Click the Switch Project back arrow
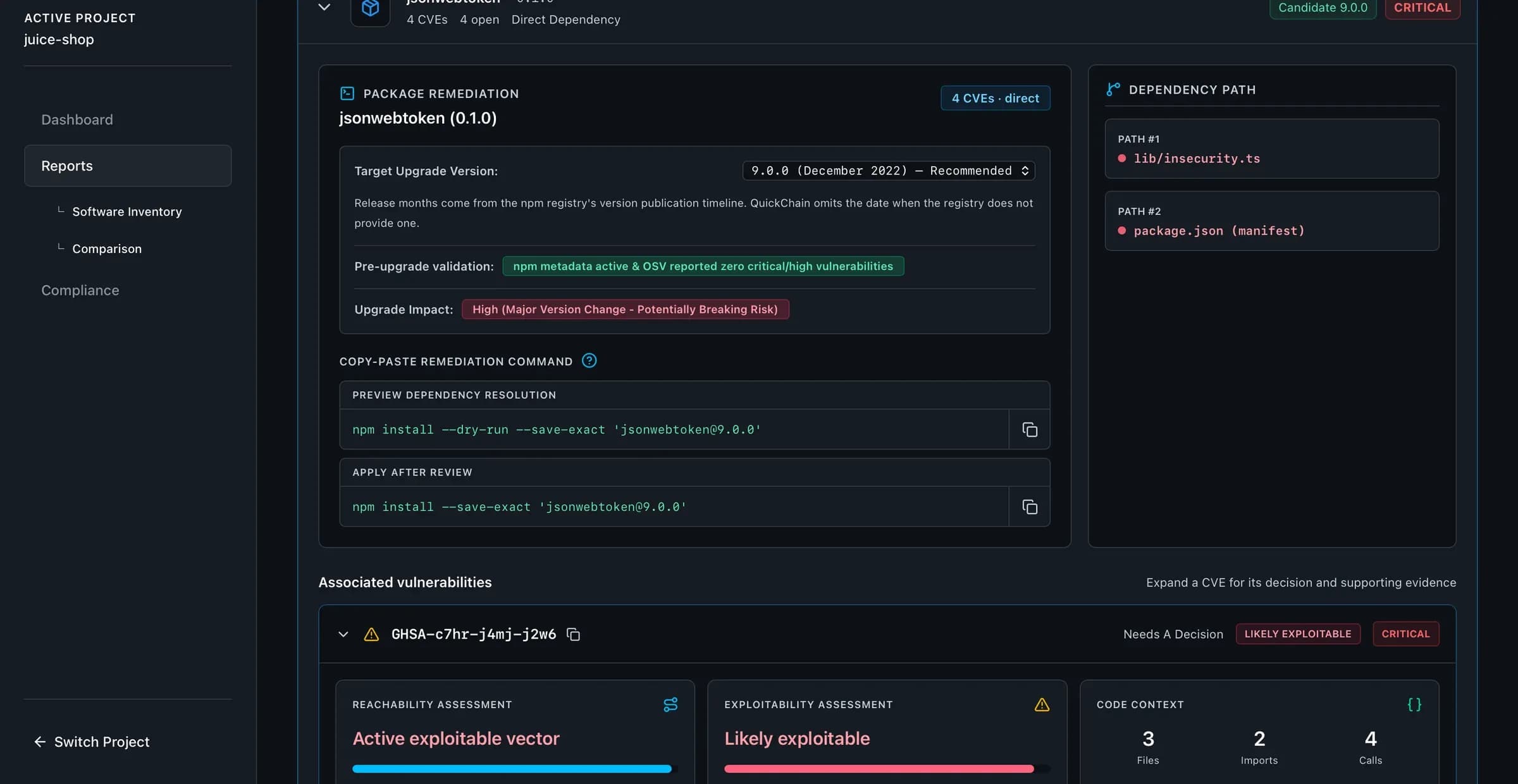This screenshot has width=1518, height=784. click(40, 742)
